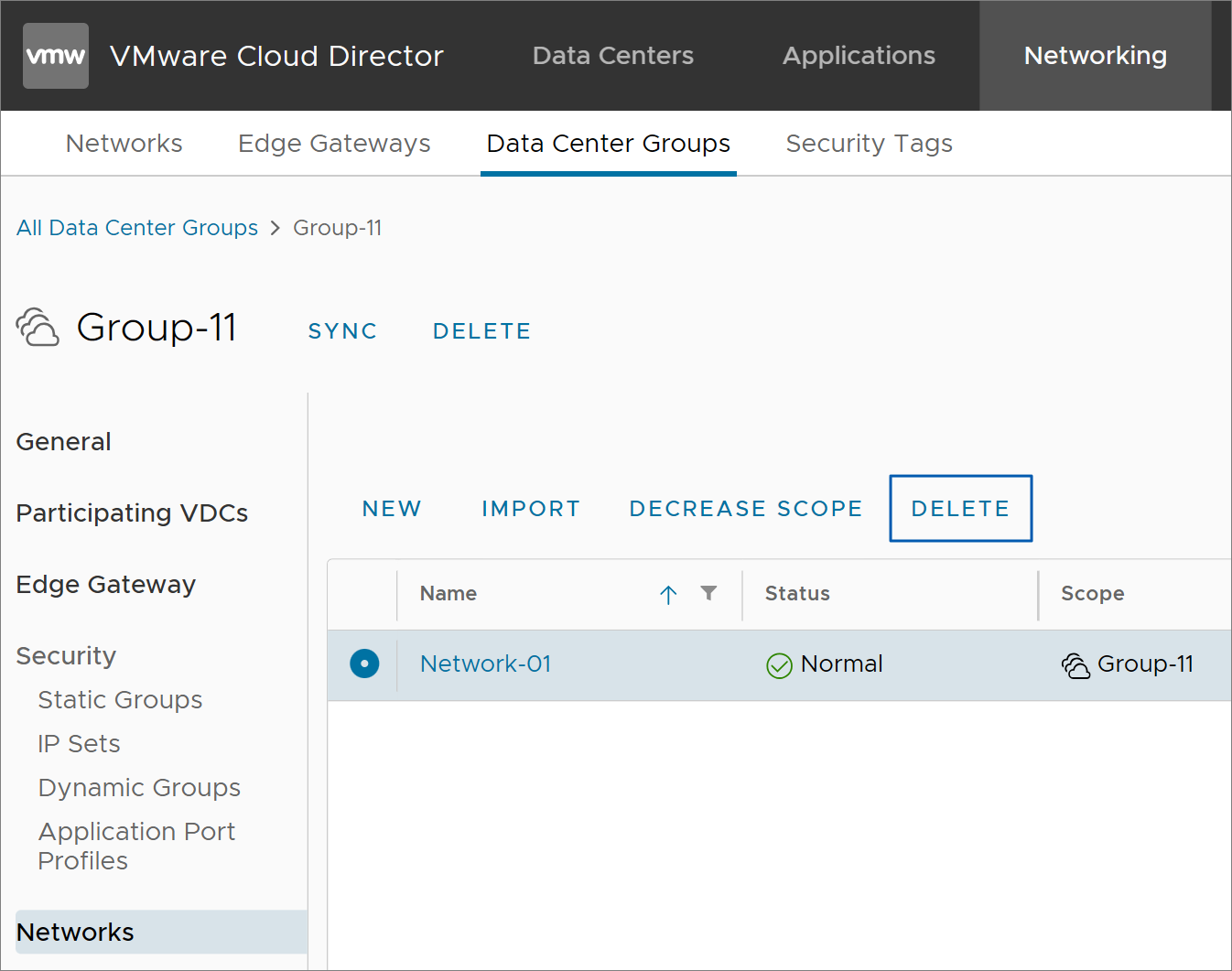1232x971 pixels.
Task: Click DELETE next to SYNC in header
Action: click(x=482, y=331)
